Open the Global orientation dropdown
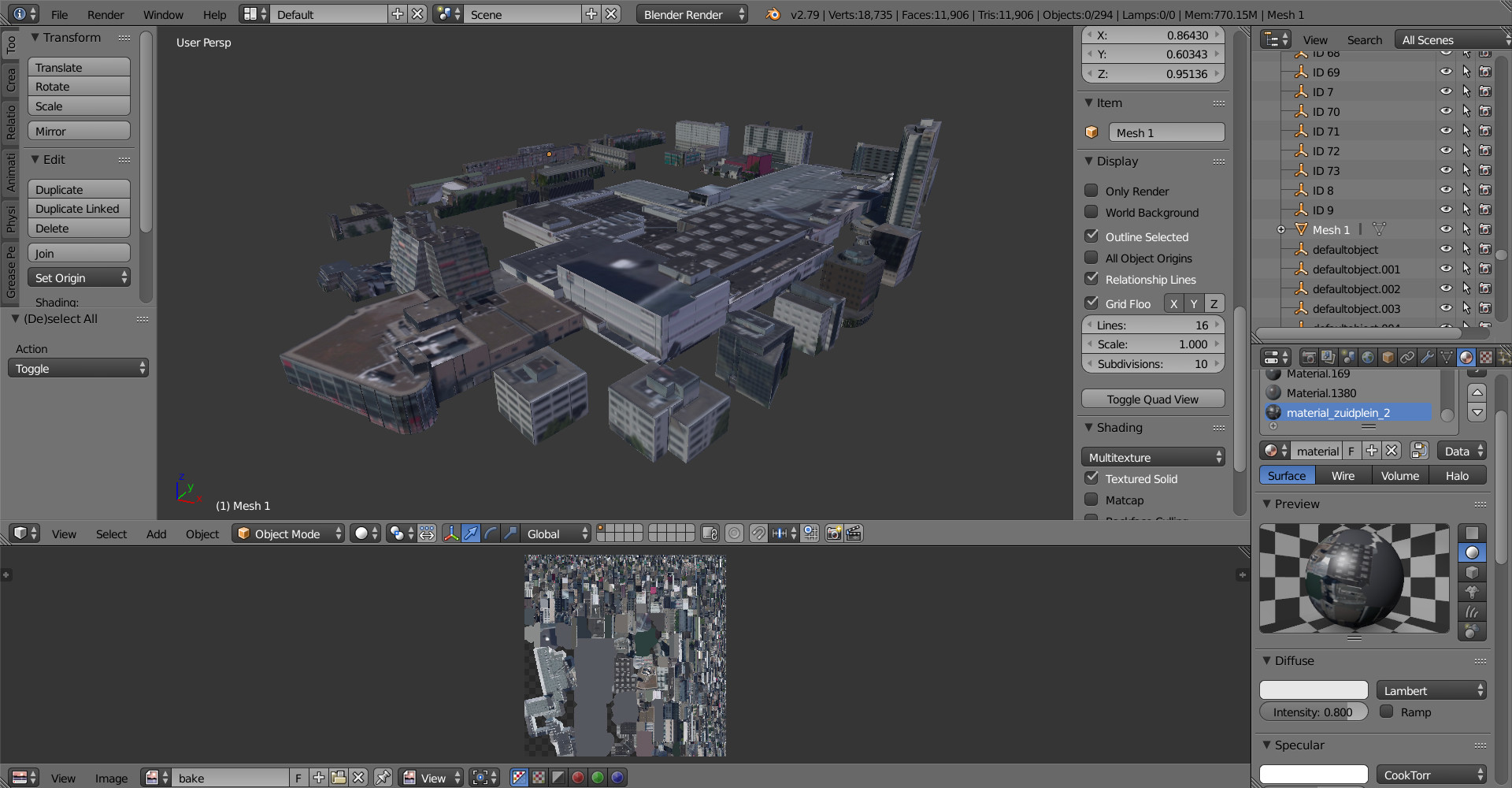This screenshot has height=788, width=1512. click(556, 533)
